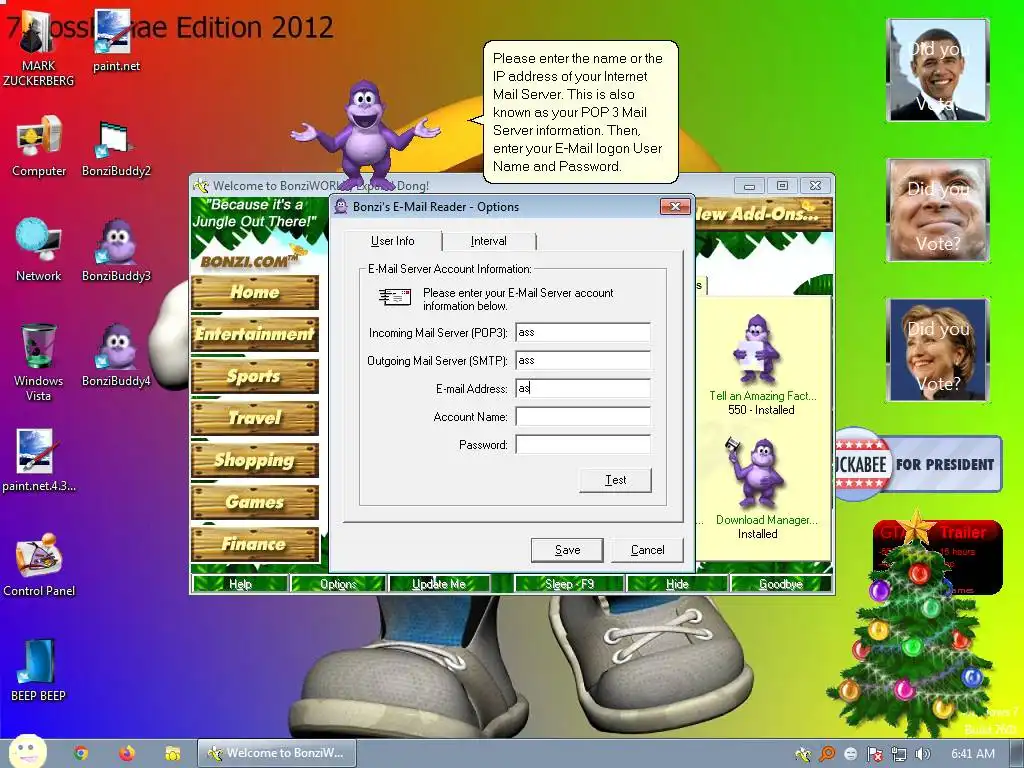
Task: Click Hide in BonziWORLD bottom bar
Action: (x=677, y=584)
